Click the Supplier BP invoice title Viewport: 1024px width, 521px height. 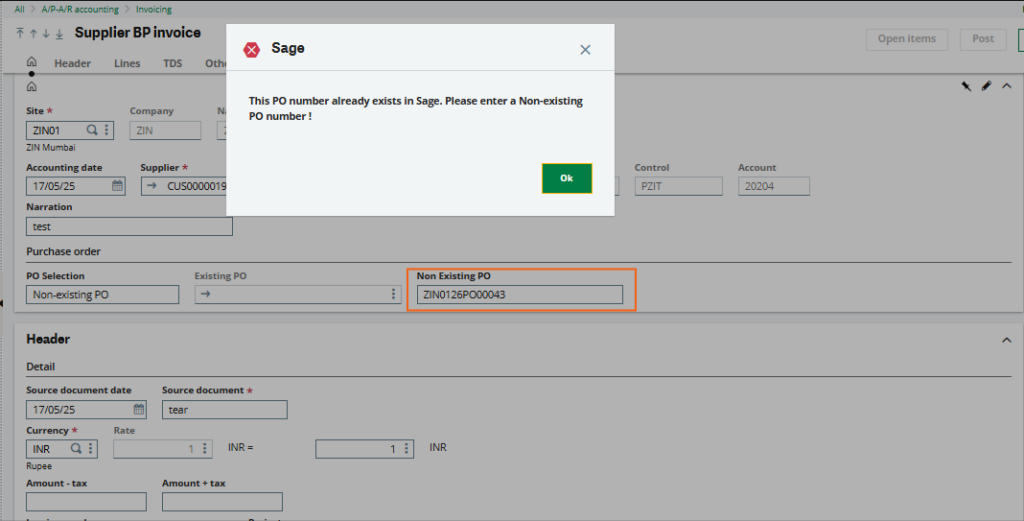tap(138, 33)
